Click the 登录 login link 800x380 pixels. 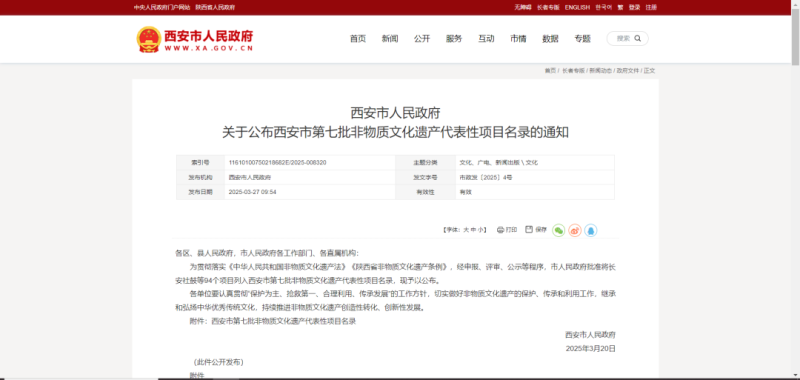[x=634, y=7]
